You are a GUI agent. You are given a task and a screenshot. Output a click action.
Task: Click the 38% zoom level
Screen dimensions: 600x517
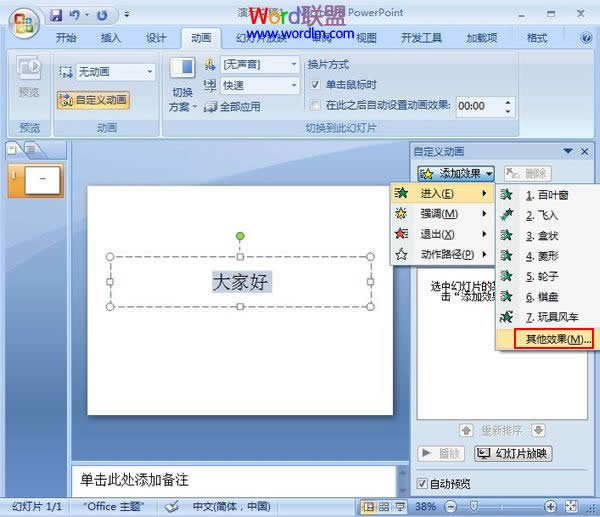[x=425, y=507]
